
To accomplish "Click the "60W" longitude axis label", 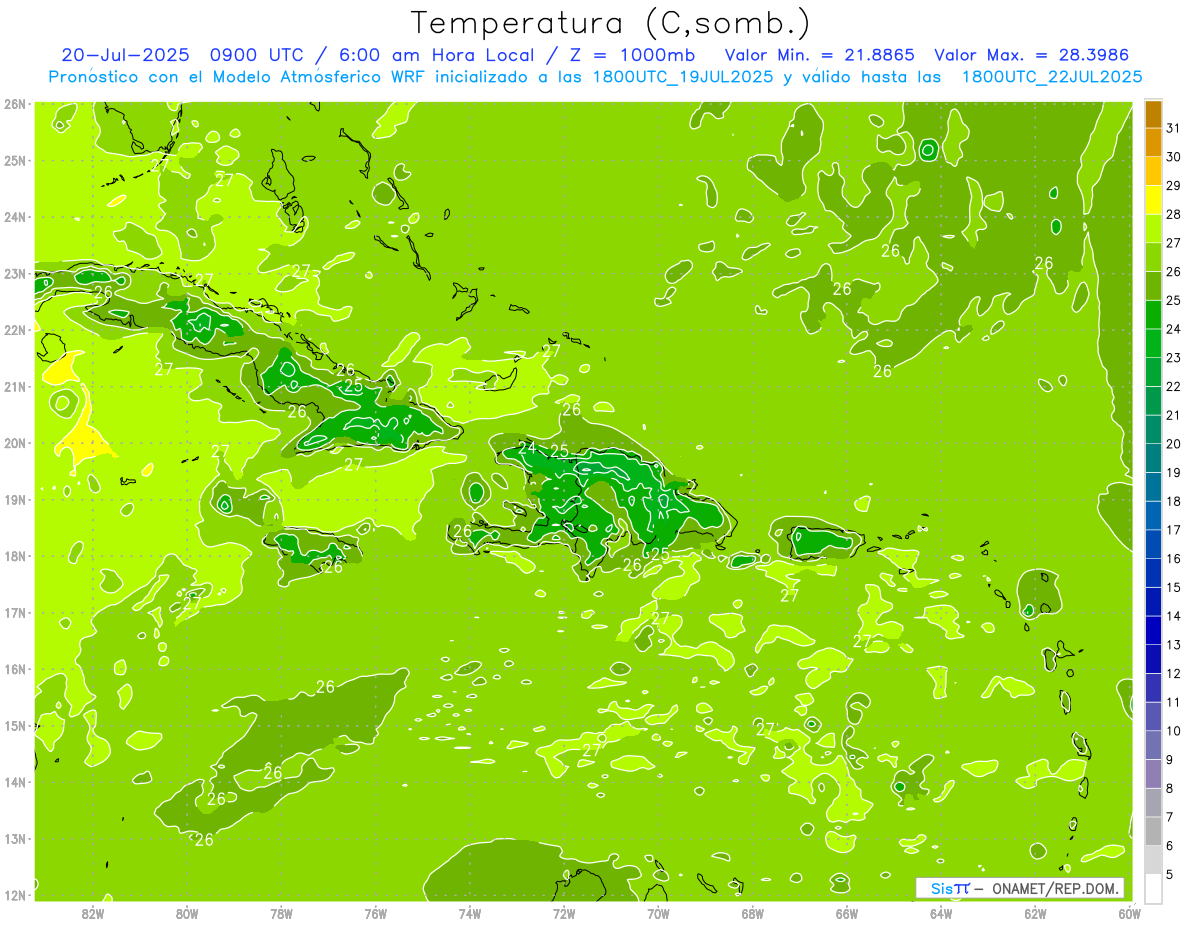I will coord(1130,913).
